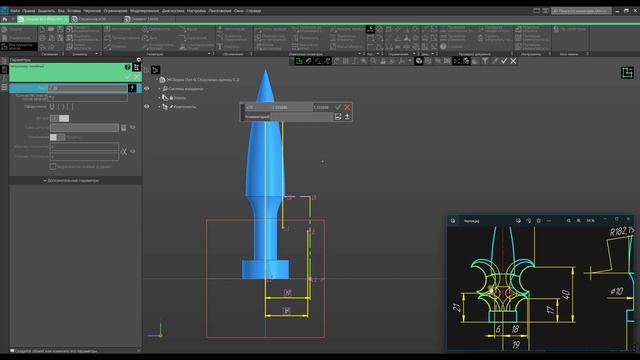Click the cube orientation icon in the quick toolbar
The image size is (640, 360).
click(x=419, y=61)
